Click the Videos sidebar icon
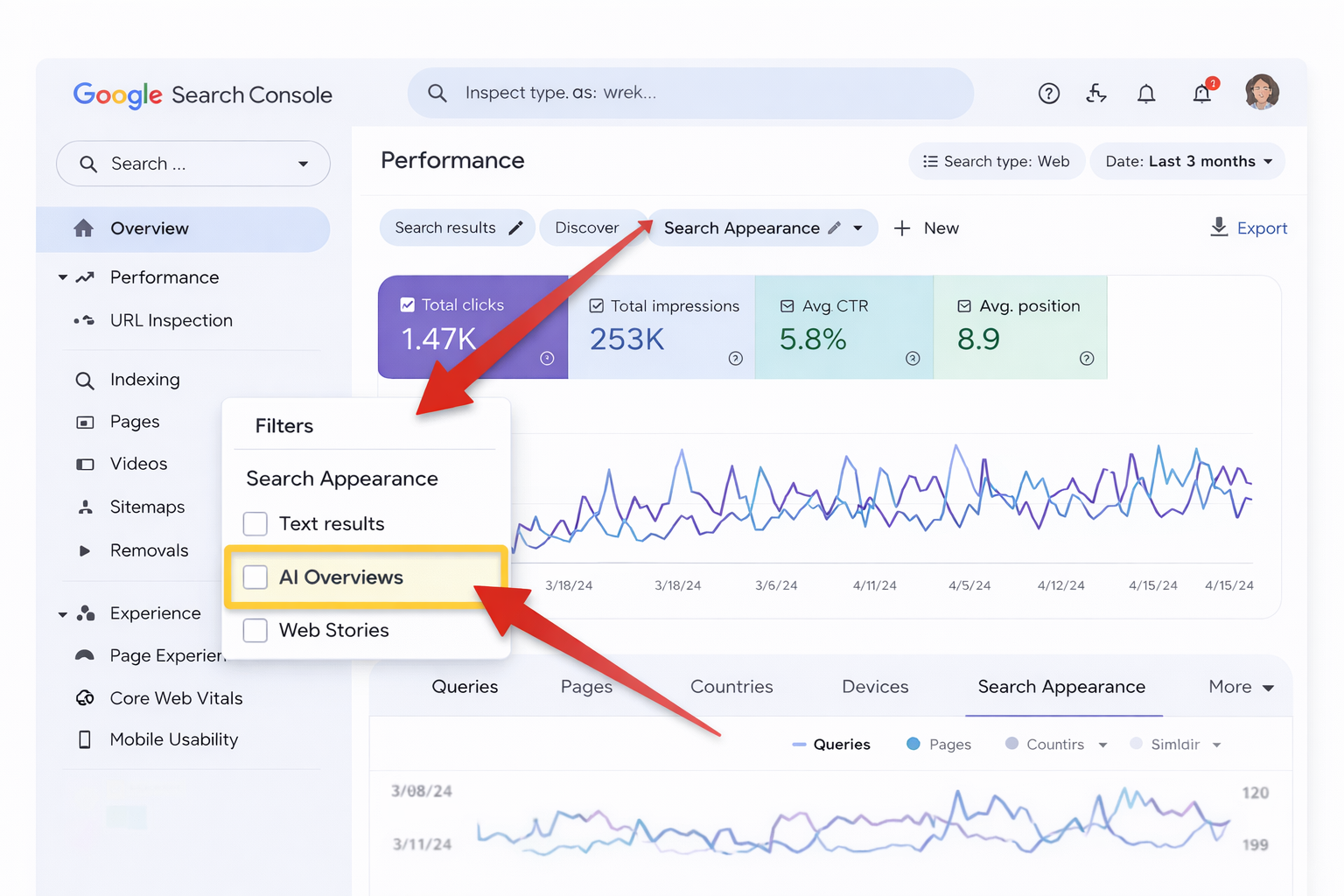The image size is (1344, 896). click(85, 465)
